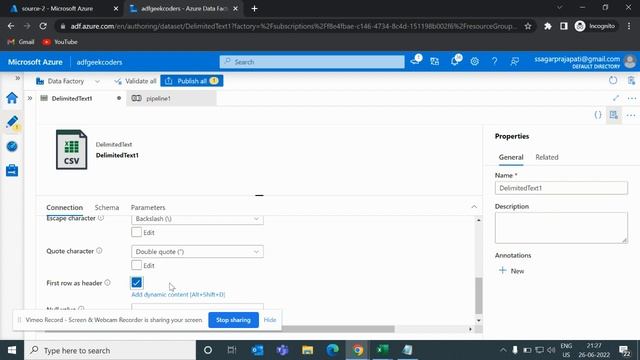This screenshot has width=640, height=360.
Task: Open the dataset actions ellipsis menu
Action: (631, 116)
